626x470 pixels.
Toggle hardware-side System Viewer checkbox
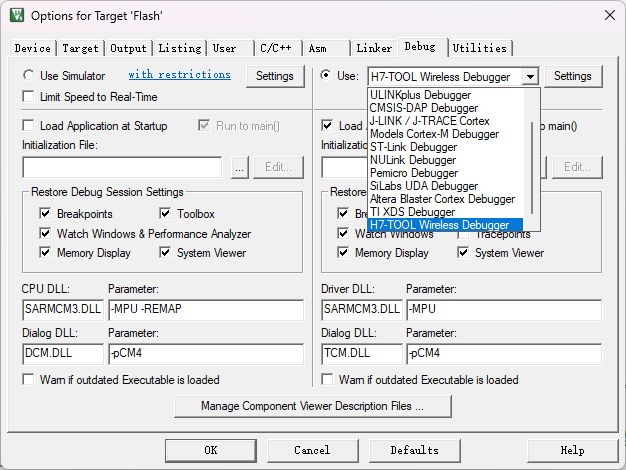(463, 253)
